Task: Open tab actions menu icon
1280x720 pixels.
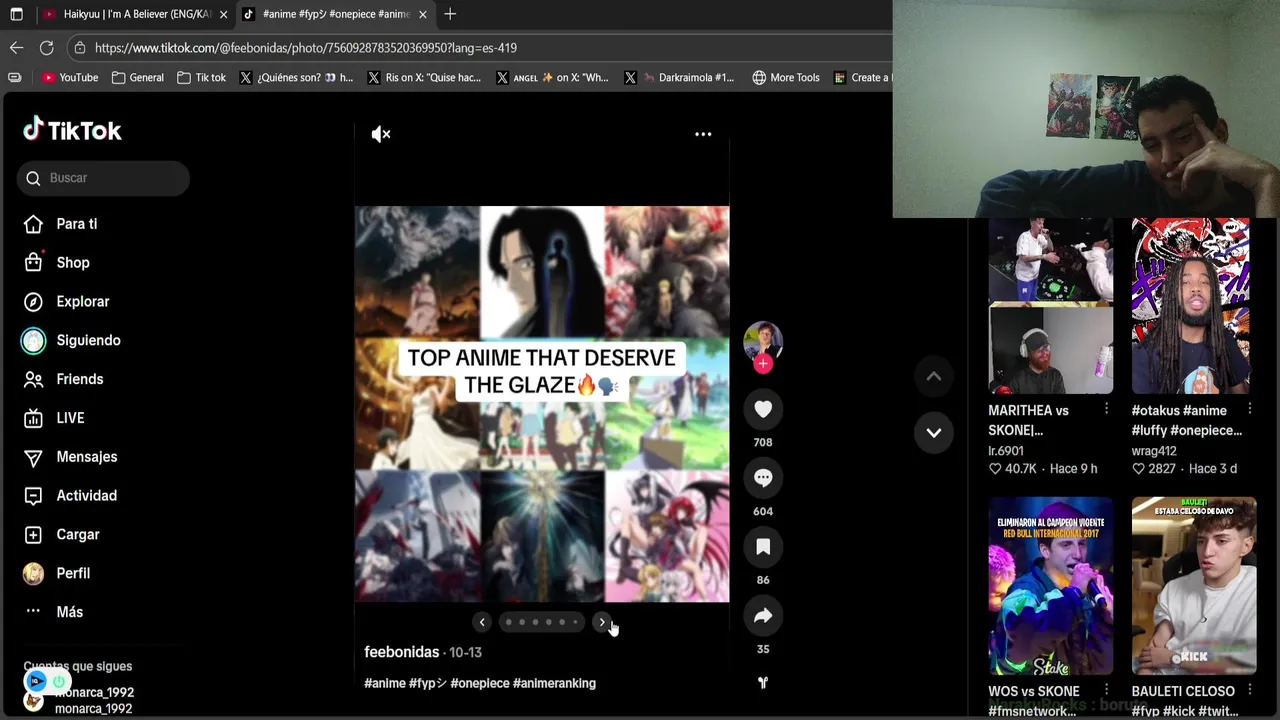Action: point(16,14)
